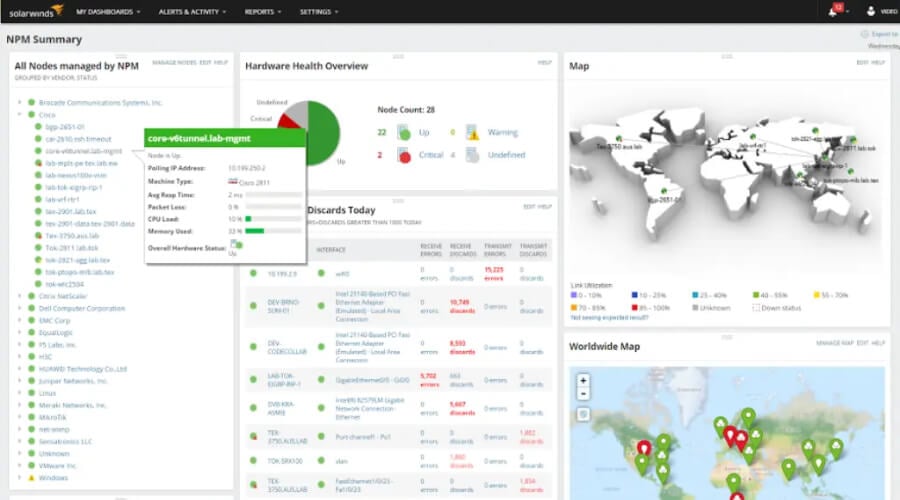Image resolution: width=900 pixels, height=500 pixels.
Task: Click the Overall Hardware Status icon in tooltip
Action: (236, 245)
